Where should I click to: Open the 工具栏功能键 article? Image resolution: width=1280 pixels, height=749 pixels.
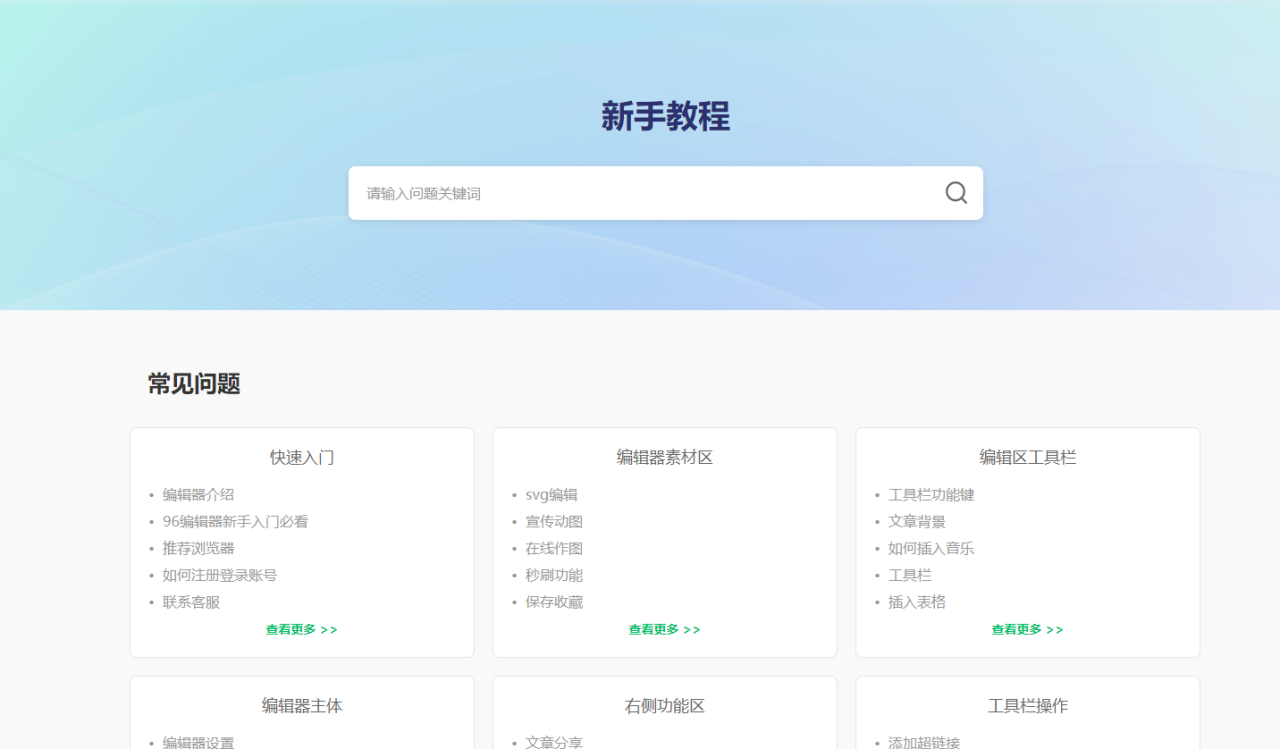pyautogui.click(x=931, y=495)
